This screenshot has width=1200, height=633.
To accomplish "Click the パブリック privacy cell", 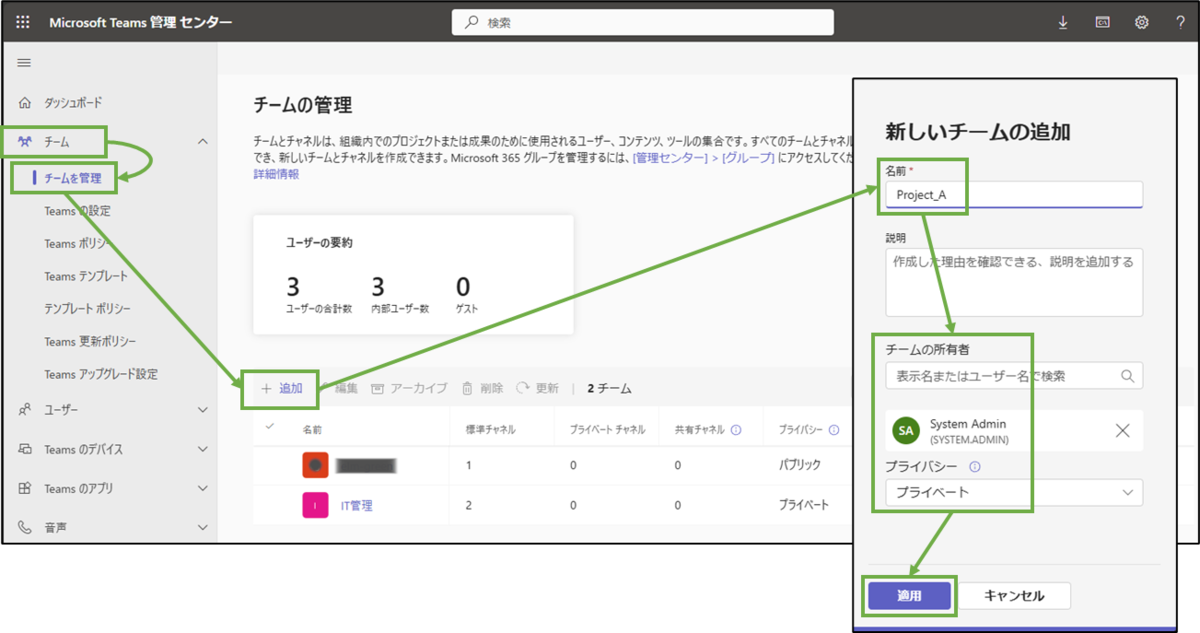I will tap(800, 465).
